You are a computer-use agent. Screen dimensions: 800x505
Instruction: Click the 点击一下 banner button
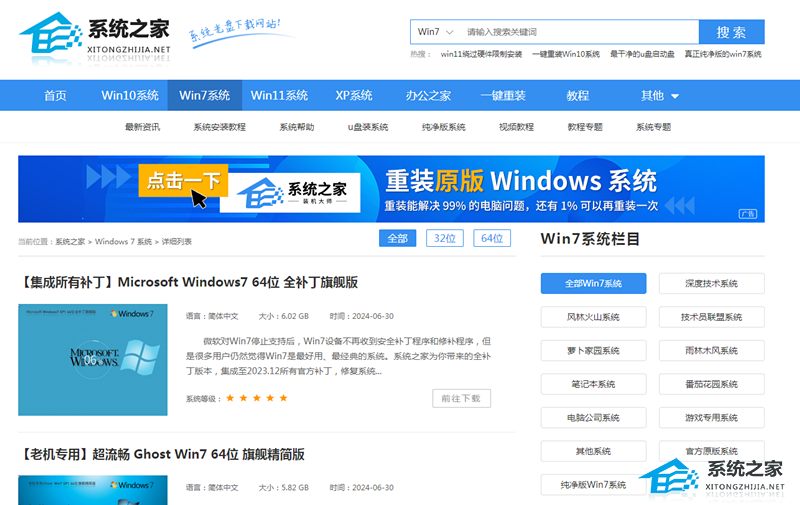coord(183,181)
